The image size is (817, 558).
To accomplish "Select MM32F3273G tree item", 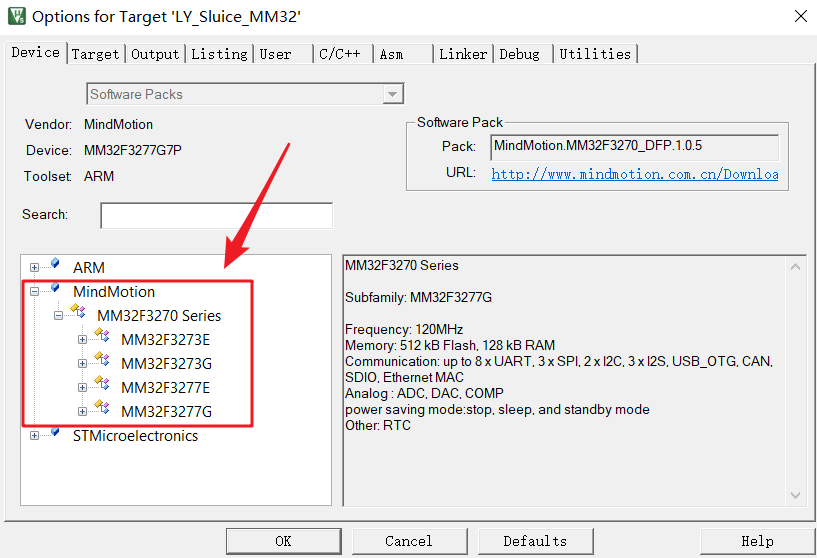I will click(166, 364).
